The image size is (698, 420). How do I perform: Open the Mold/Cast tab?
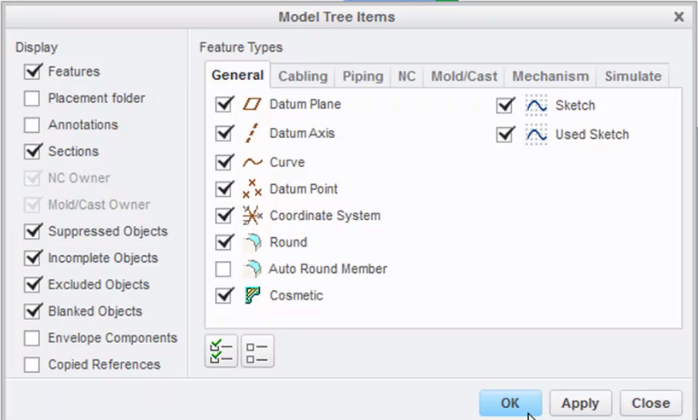[464, 76]
